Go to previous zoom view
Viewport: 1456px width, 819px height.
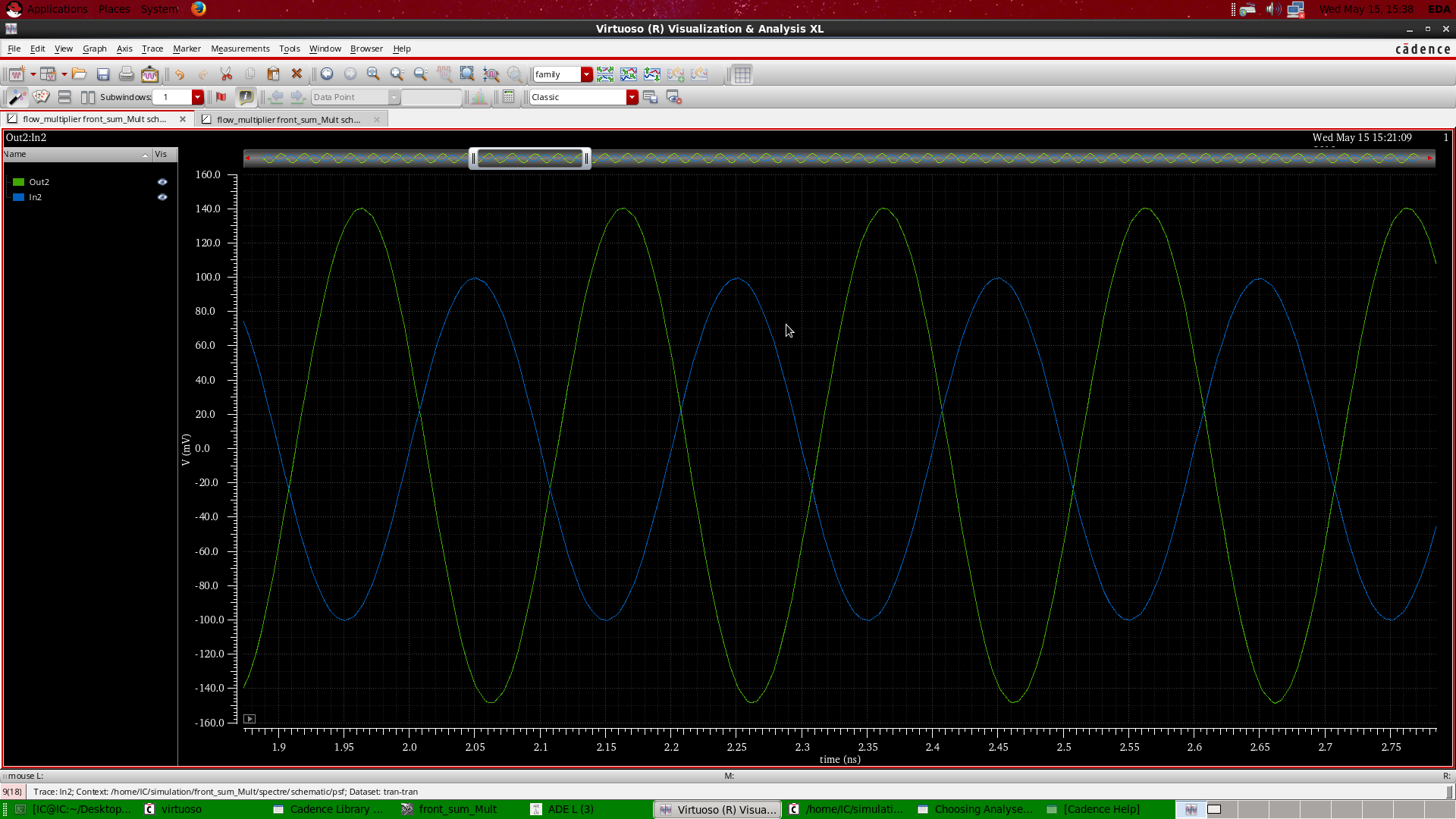(x=327, y=74)
